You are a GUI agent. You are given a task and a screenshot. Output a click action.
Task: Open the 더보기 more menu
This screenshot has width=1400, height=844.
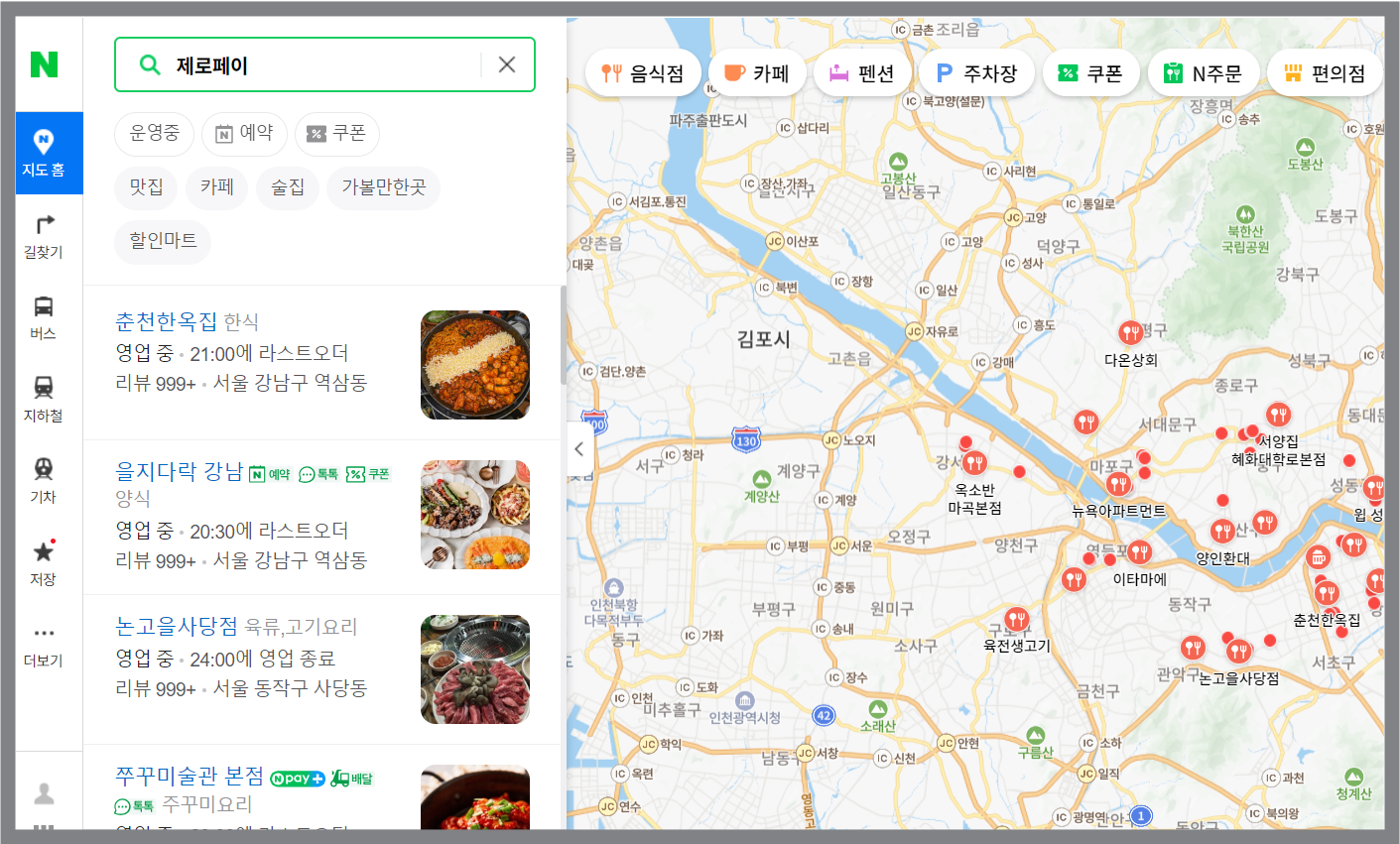44,645
